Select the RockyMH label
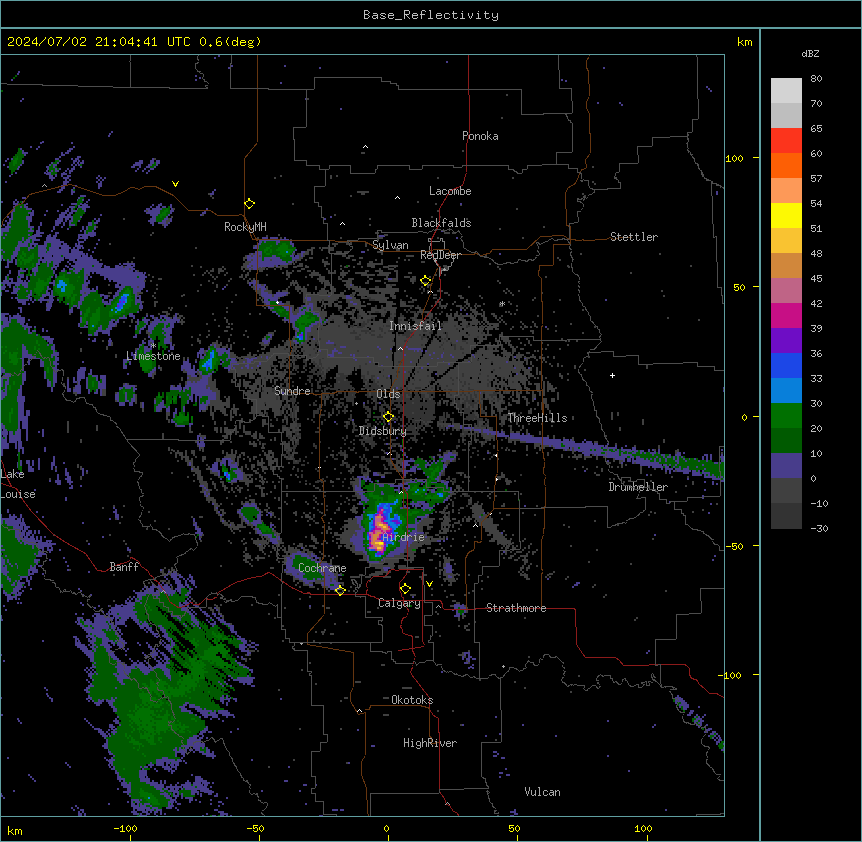Screen dimensions: 862x842 point(245,227)
